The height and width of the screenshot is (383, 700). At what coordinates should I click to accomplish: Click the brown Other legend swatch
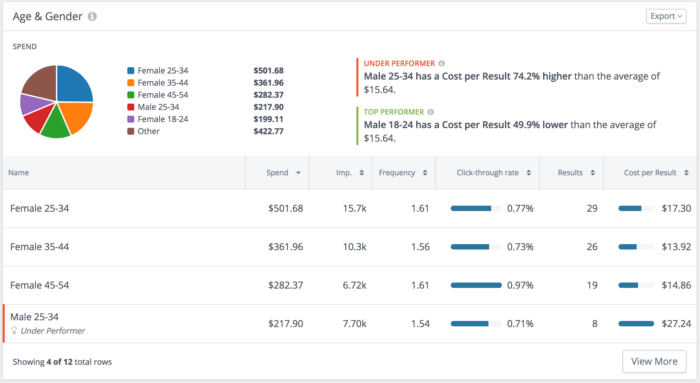[x=131, y=131]
